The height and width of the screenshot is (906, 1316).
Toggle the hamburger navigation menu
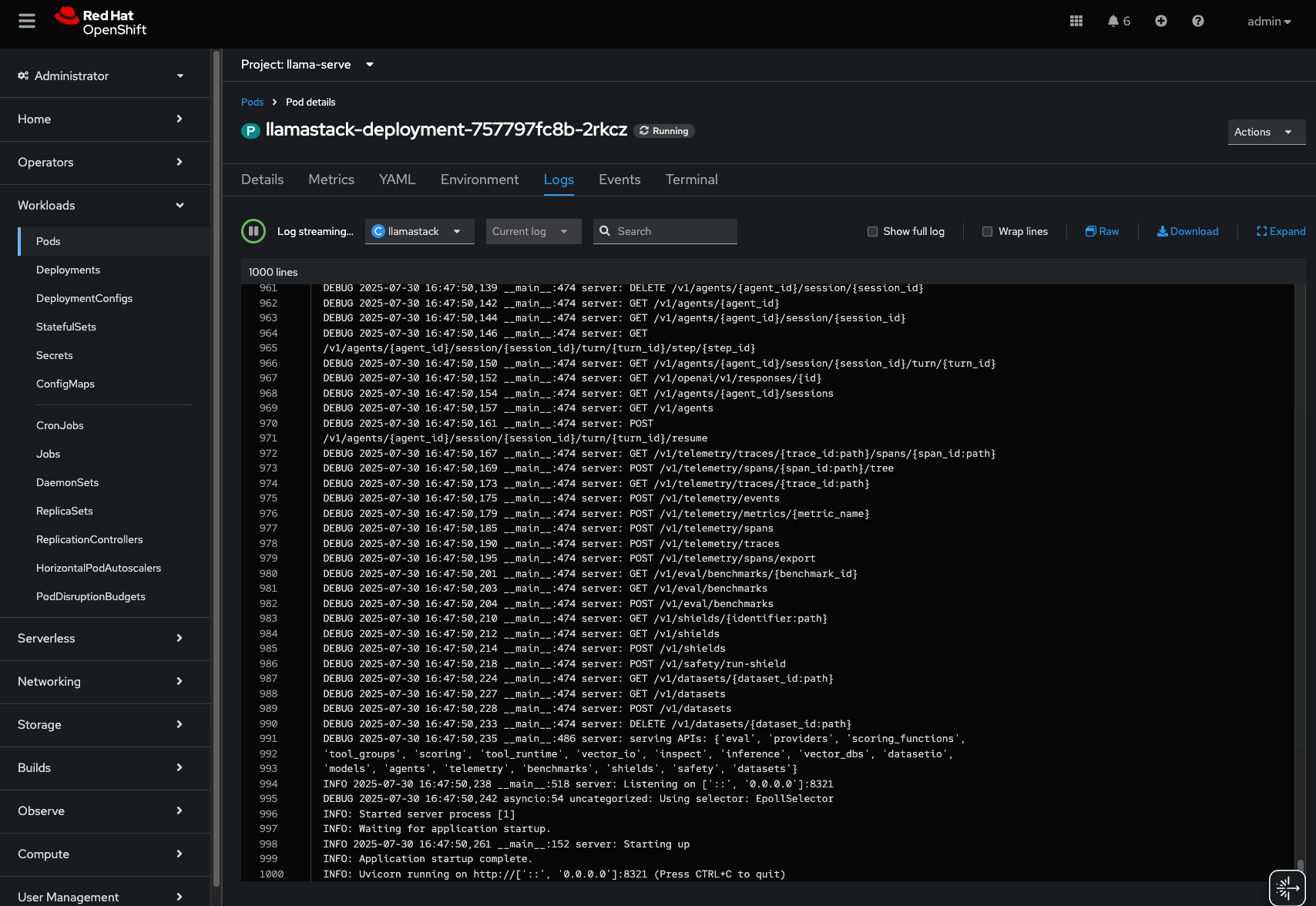(27, 21)
